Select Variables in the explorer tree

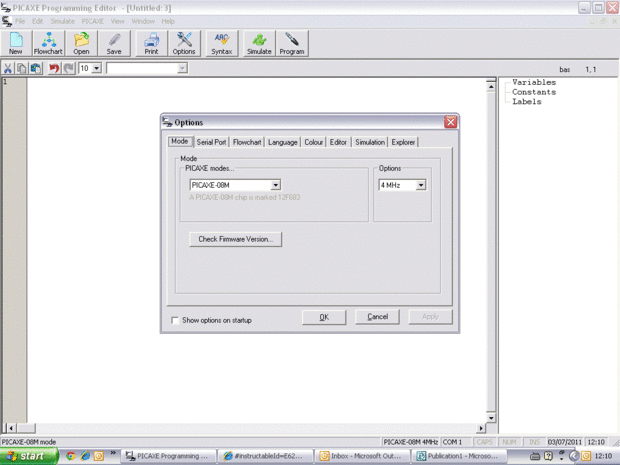click(x=534, y=82)
